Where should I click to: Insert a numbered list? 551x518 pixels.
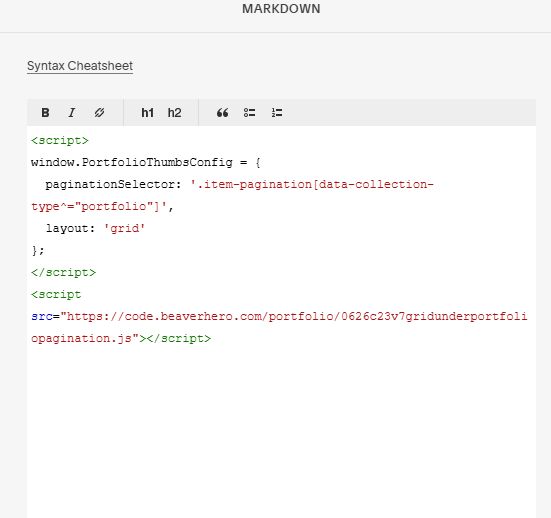point(277,113)
